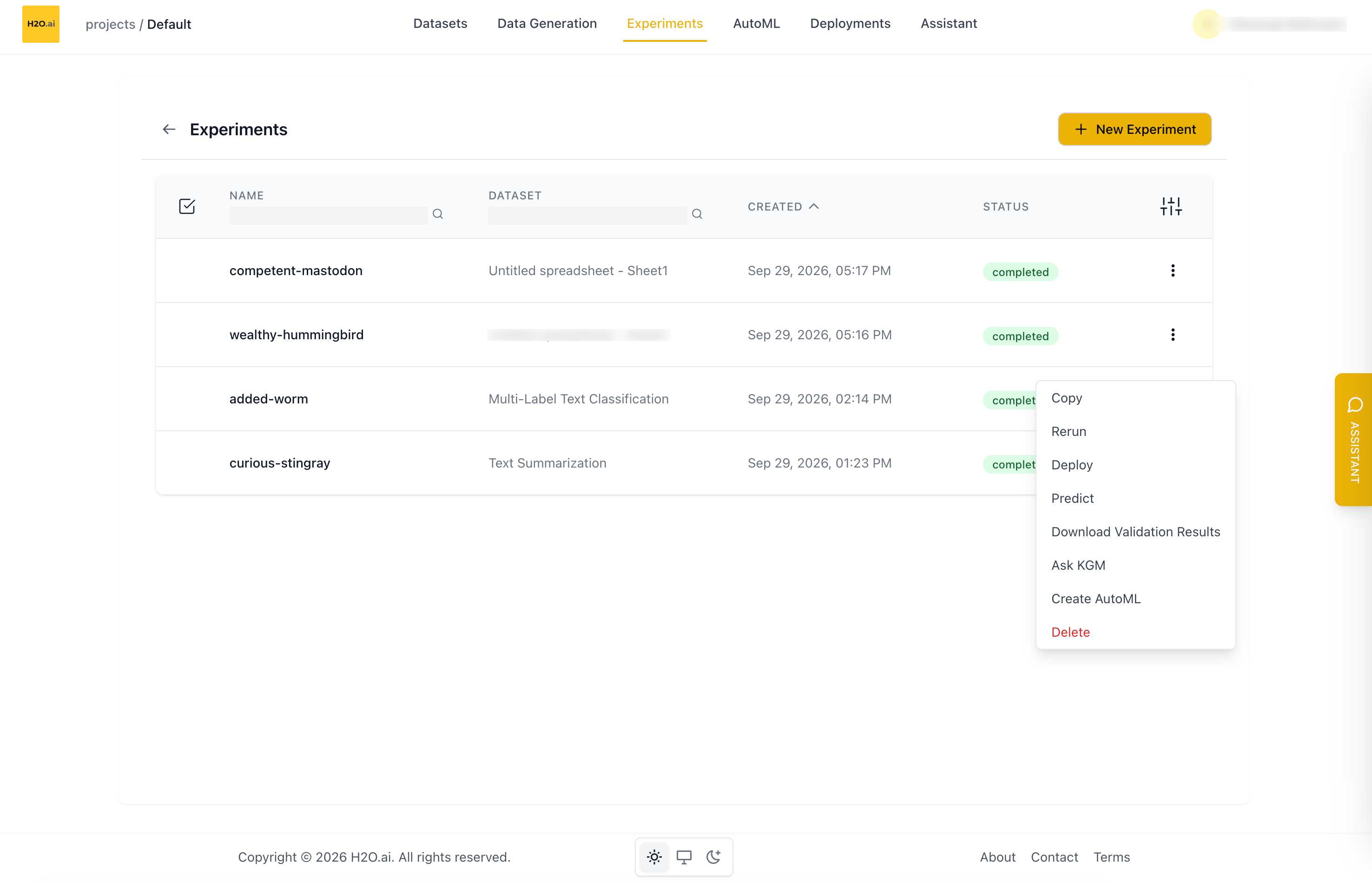
Task: Click the search icon in the Name filter
Action: tap(438, 214)
